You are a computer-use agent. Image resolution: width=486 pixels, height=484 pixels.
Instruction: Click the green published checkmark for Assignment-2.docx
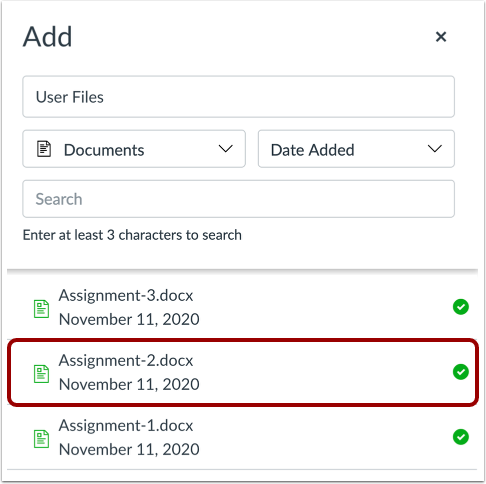[x=461, y=372]
